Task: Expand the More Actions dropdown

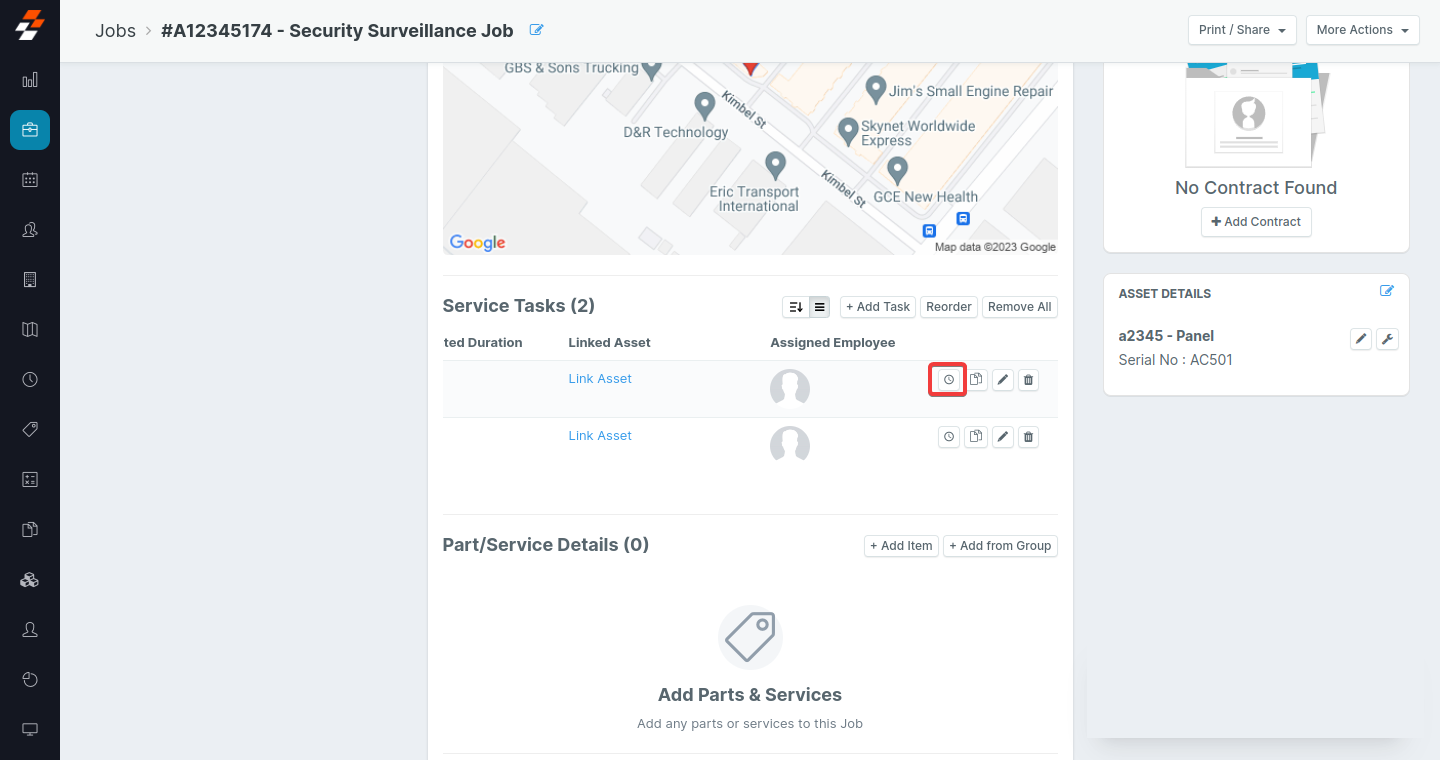Action: [1363, 30]
